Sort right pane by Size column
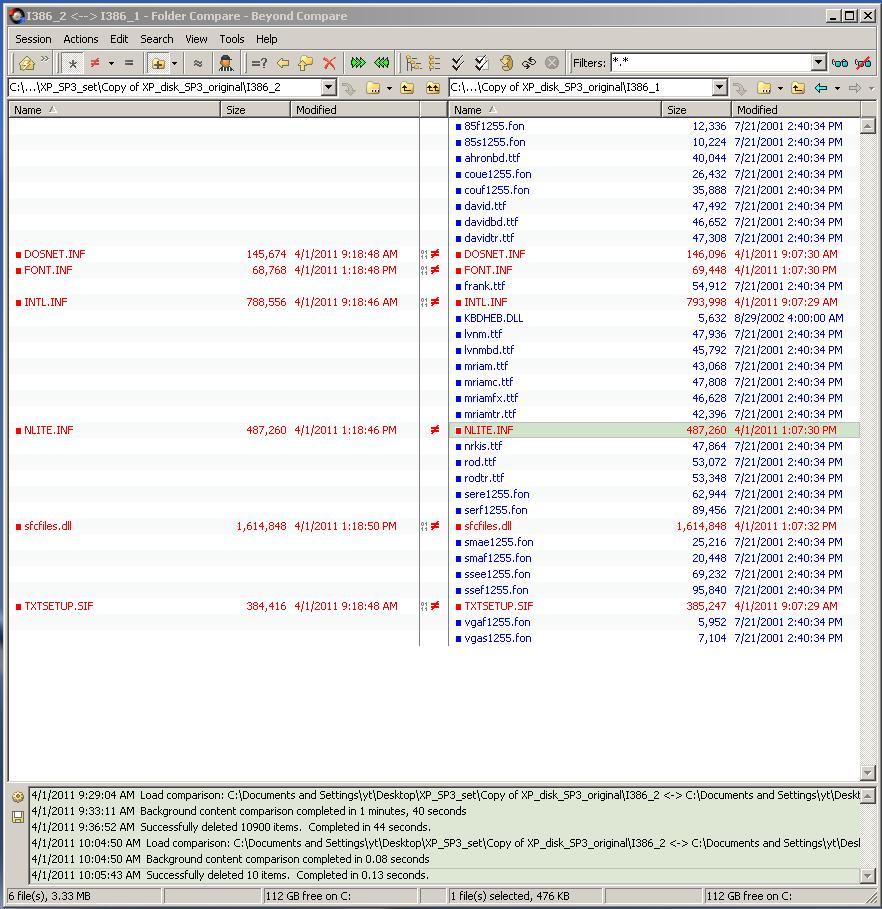The image size is (882, 909). [x=696, y=110]
